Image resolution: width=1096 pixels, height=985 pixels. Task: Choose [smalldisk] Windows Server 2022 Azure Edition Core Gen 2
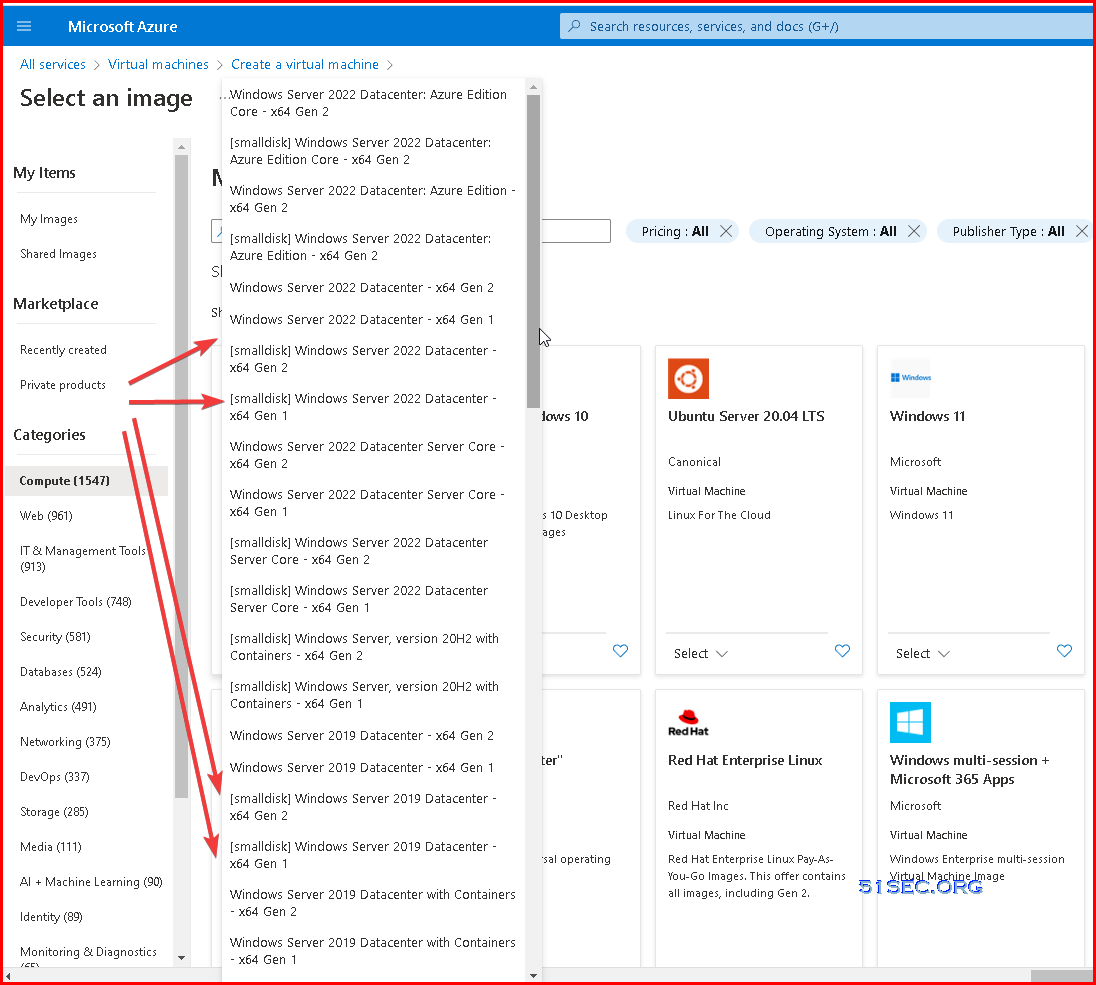(x=374, y=151)
